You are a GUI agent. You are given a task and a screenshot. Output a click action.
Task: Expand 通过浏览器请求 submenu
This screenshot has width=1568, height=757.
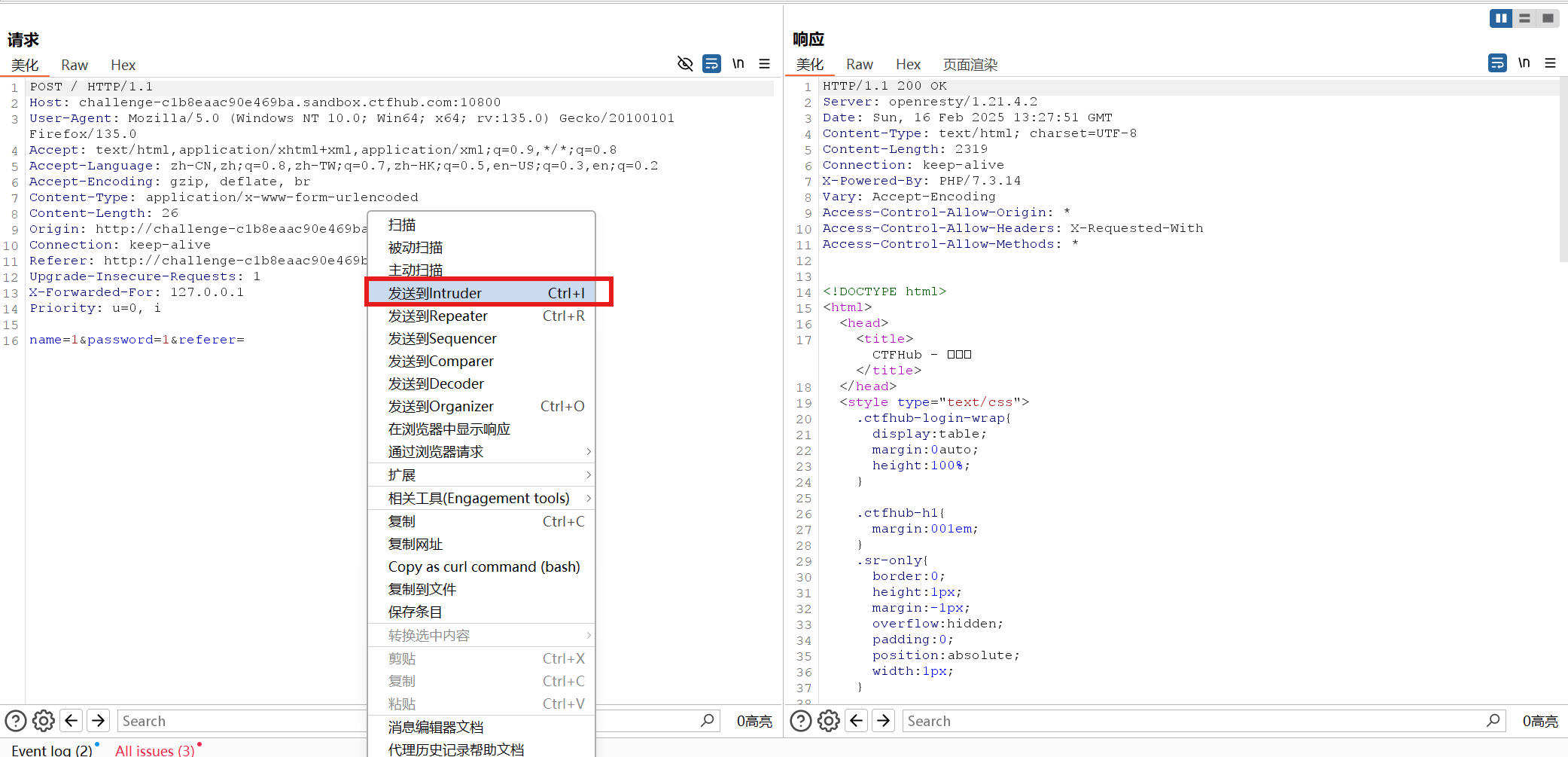coord(482,451)
